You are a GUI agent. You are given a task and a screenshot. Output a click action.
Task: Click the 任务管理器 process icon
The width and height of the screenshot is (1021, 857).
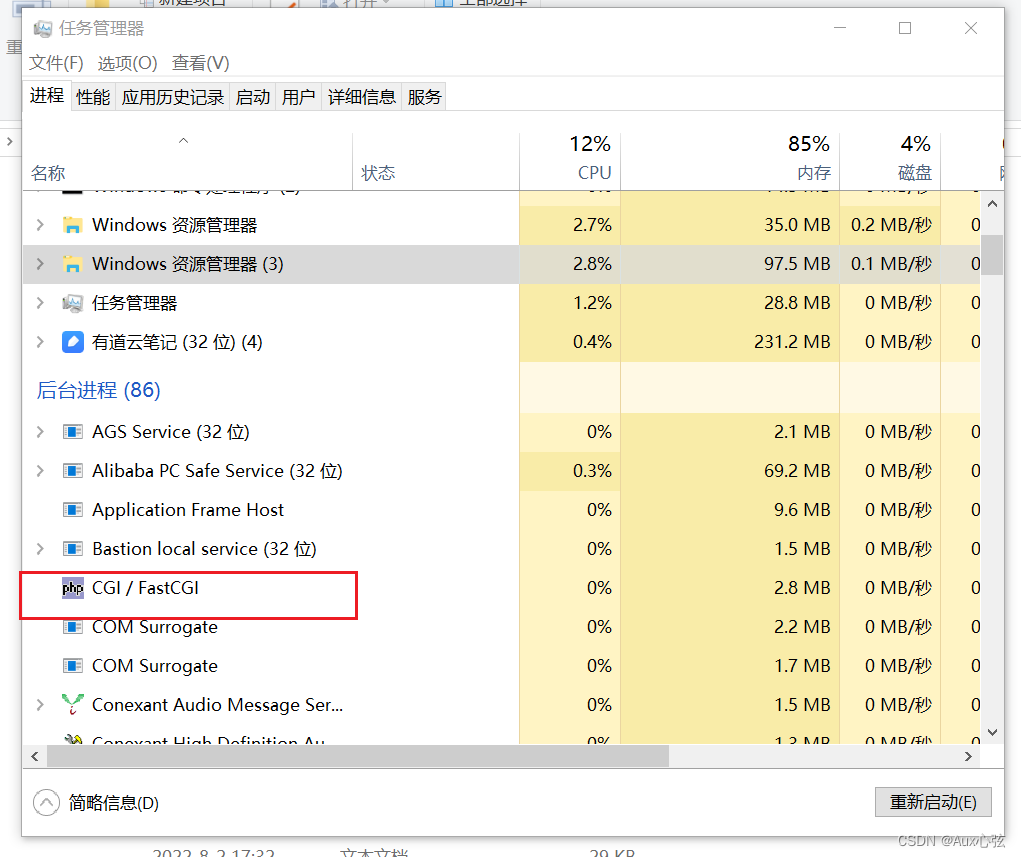(72, 303)
